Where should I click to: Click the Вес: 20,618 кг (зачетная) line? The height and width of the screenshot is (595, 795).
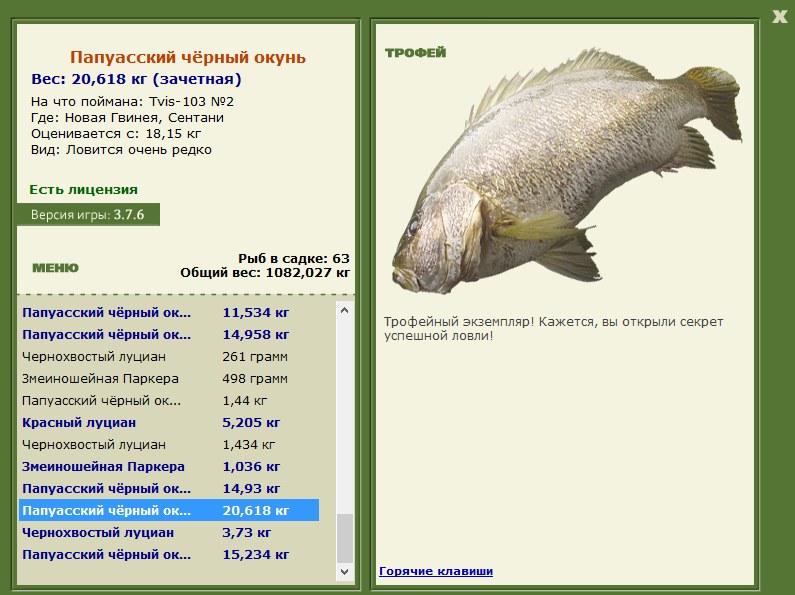(136, 79)
